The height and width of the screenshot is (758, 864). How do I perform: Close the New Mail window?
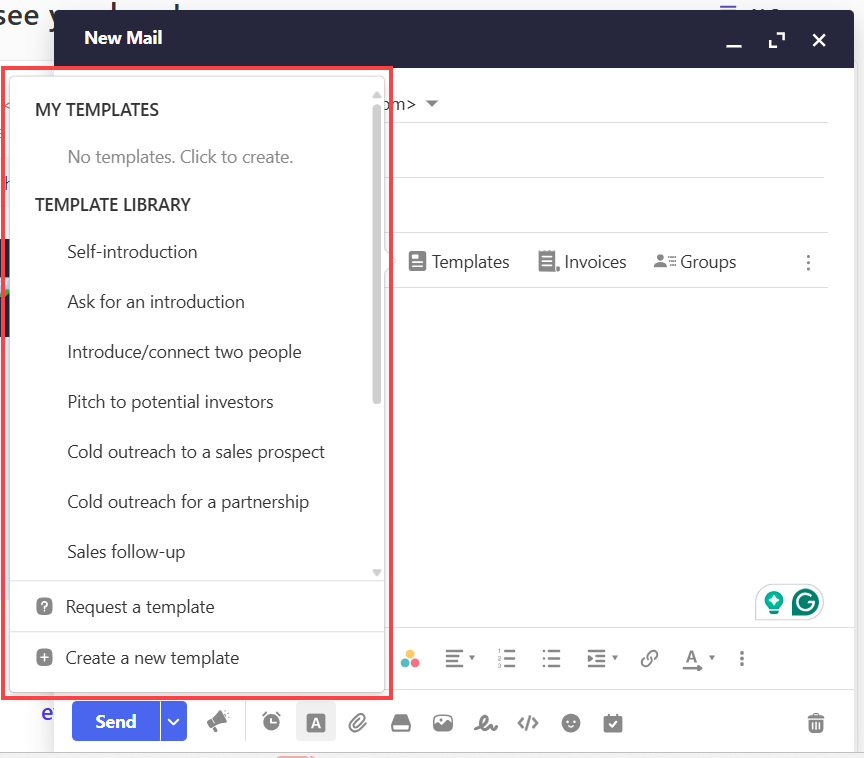pyautogui.click(x=819, y=40)
